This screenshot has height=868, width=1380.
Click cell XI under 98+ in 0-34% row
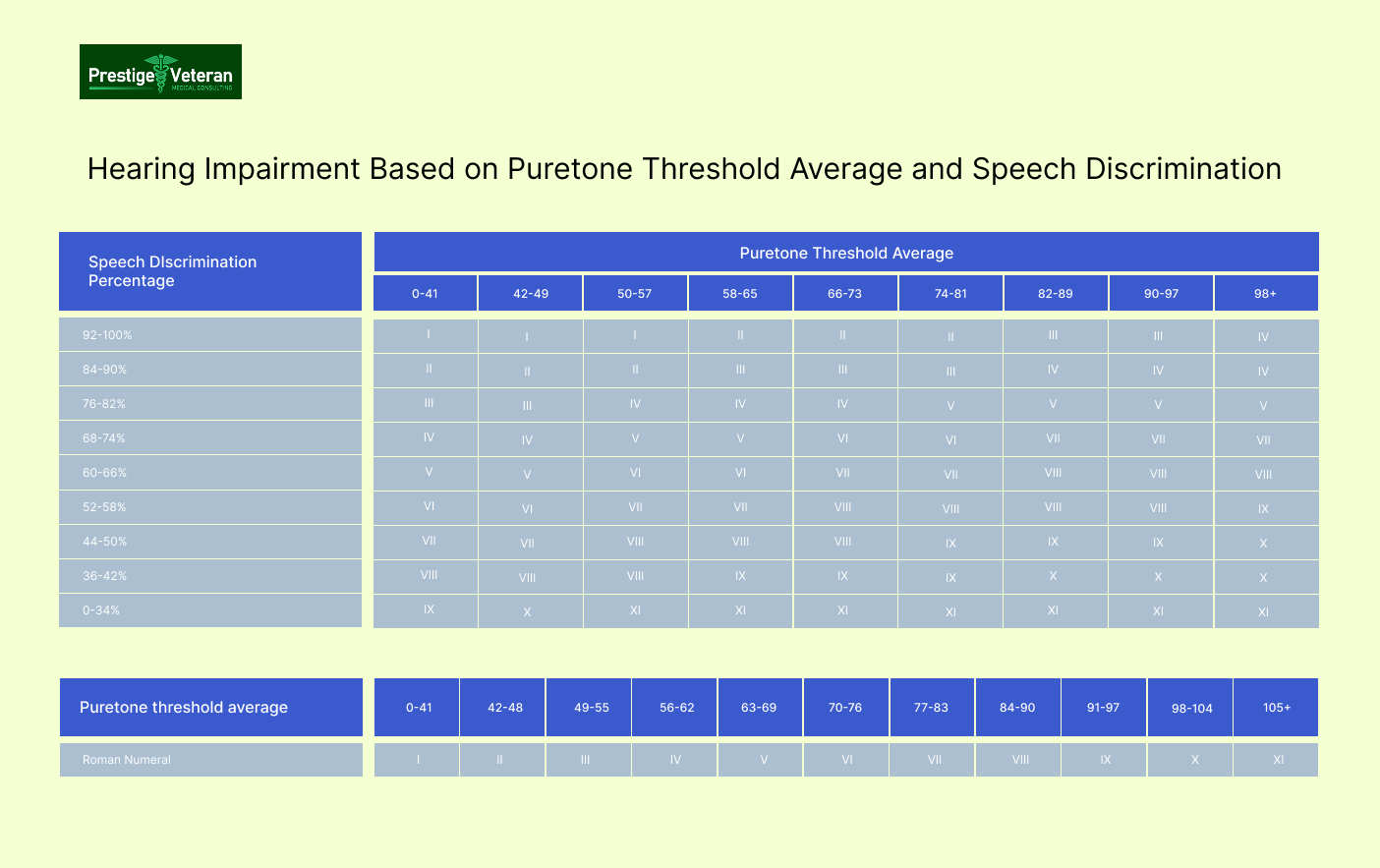click(1265, 611)
